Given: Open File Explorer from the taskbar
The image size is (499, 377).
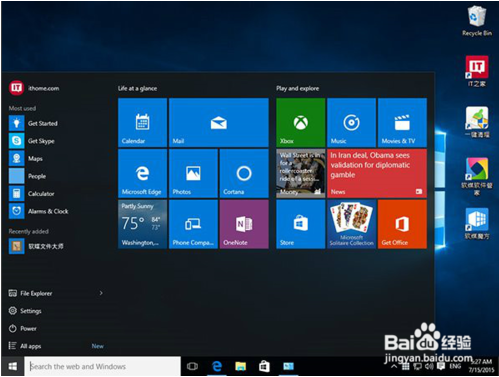Looking at the screenshot, I should tap(240, 366).
